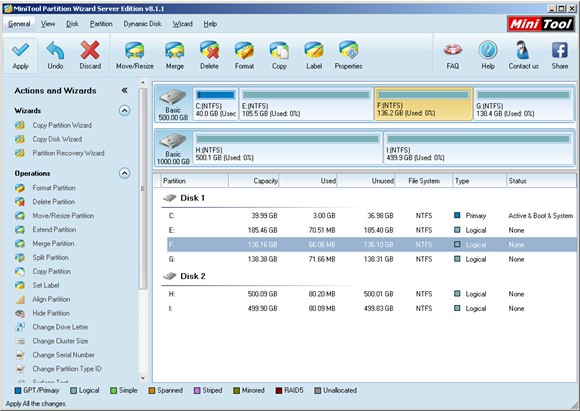This screenshot has width=580, height=411.
Task: Select the C: partition row in list
Action: click(x=371, y=216)
